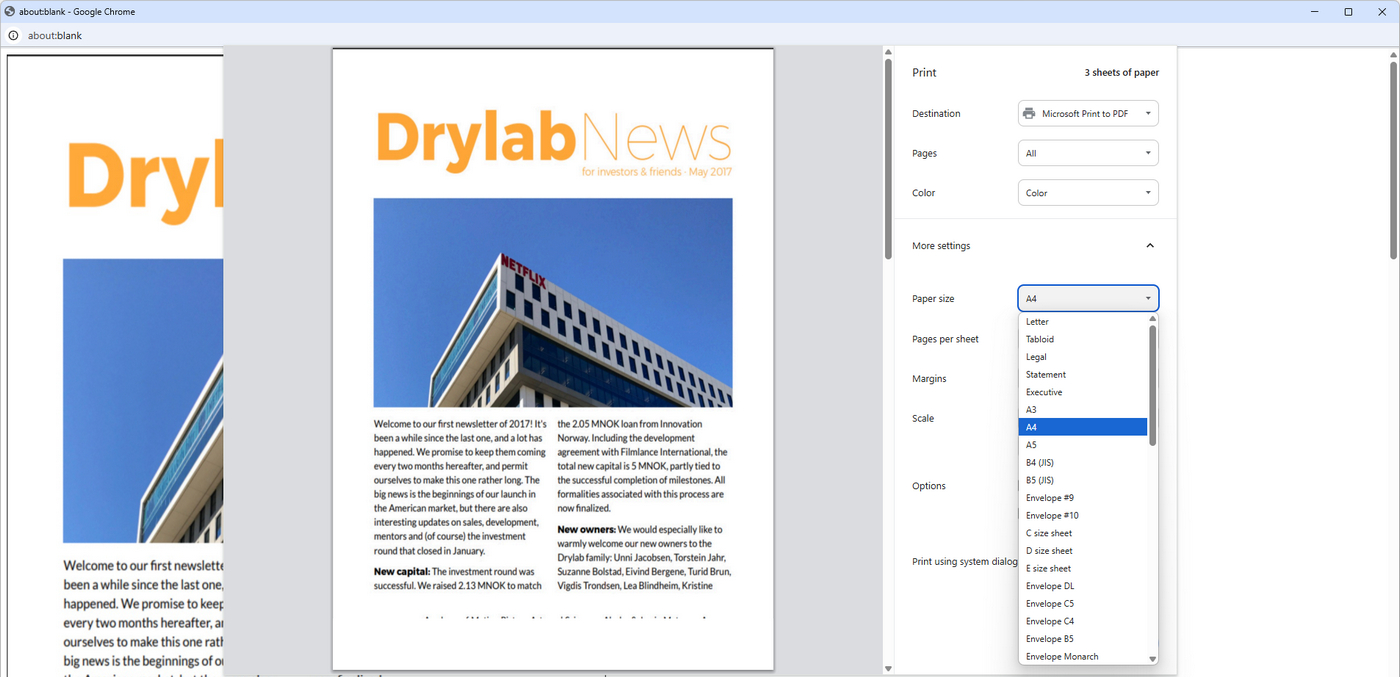Select A3 in the paper size list
This screenshot has height=677, width=1400.
click(1083, 410)
